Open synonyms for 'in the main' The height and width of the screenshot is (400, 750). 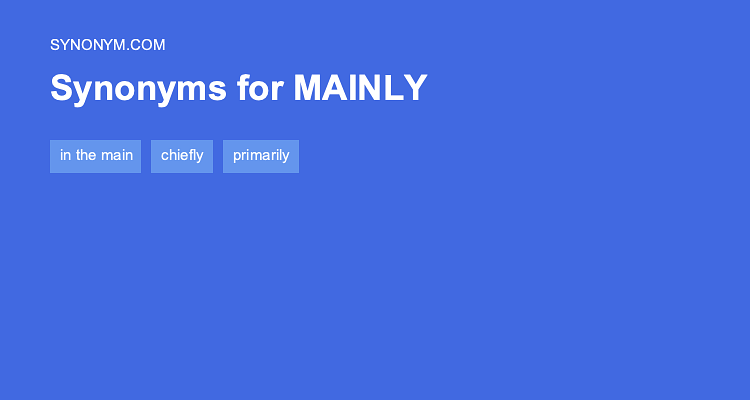tap(95, 156)
